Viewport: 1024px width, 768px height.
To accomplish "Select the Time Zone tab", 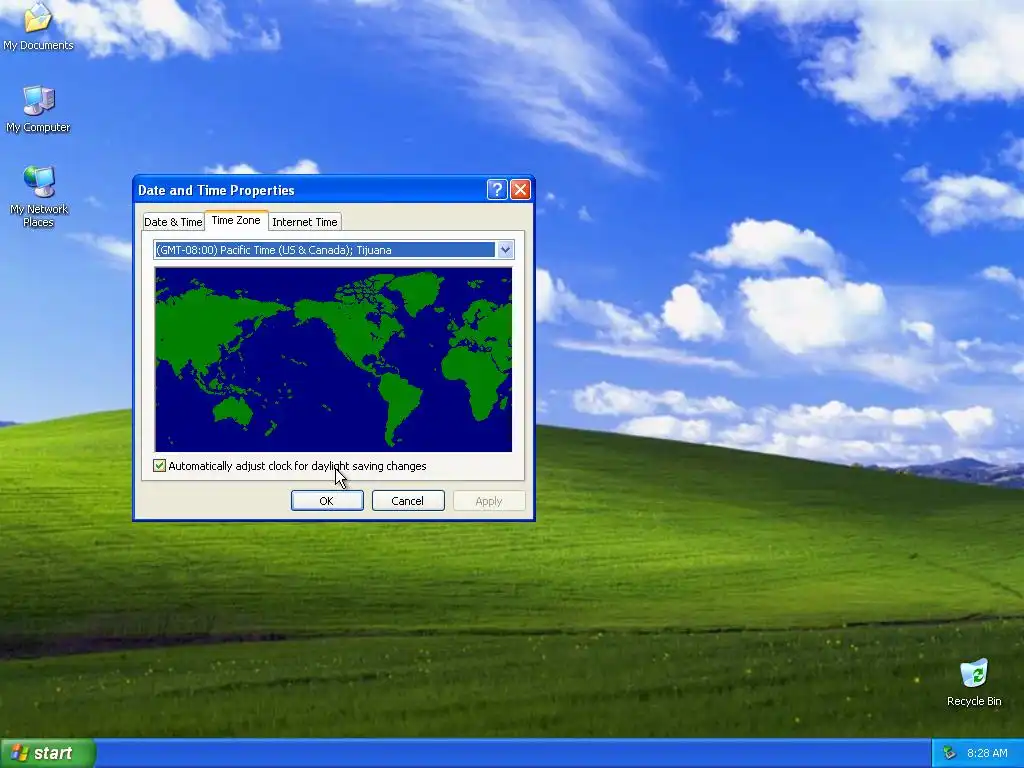I will [236, 221].
